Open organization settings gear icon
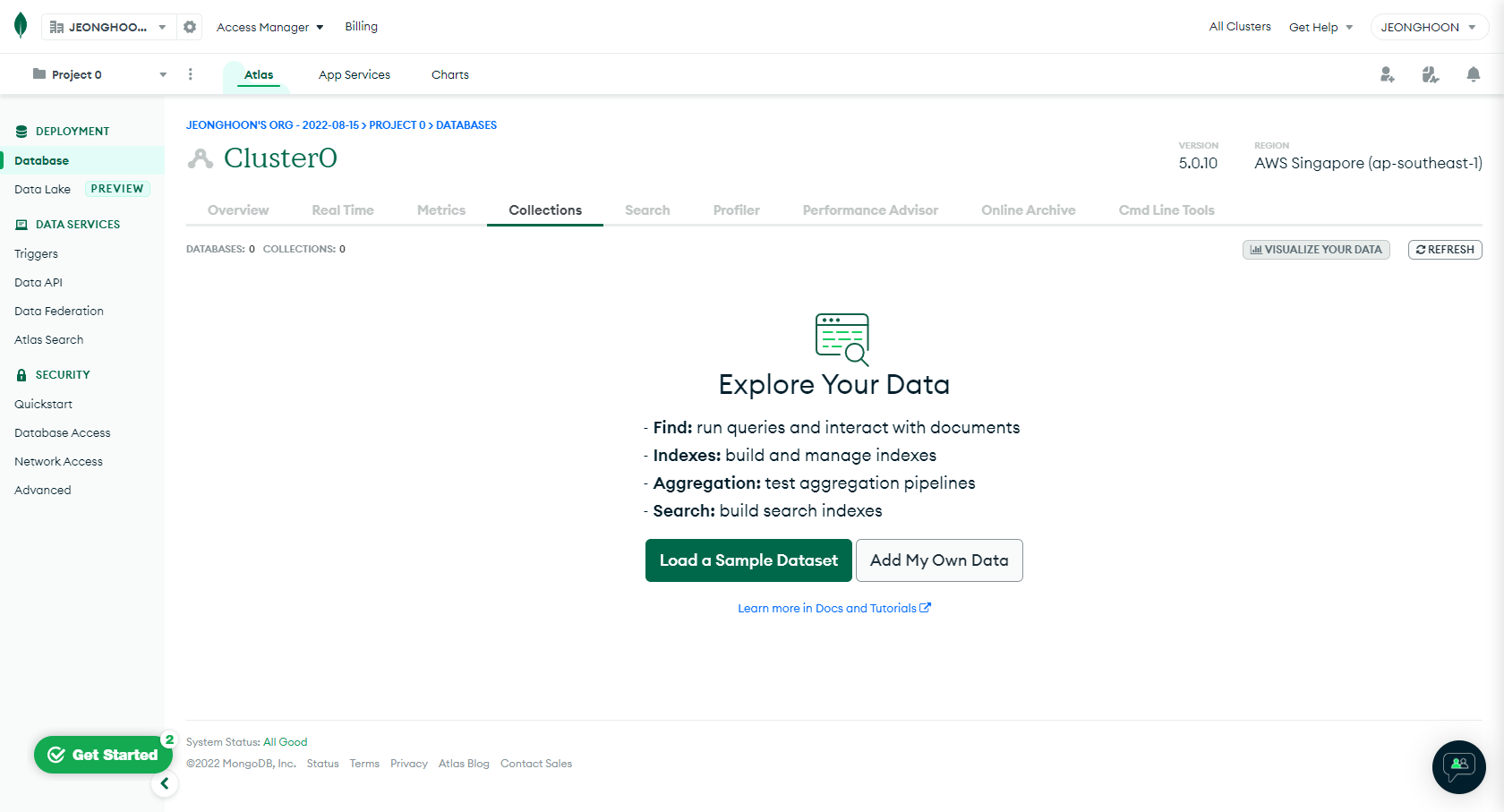Screen dimensions: 1504x812 [x=190, y=27]
